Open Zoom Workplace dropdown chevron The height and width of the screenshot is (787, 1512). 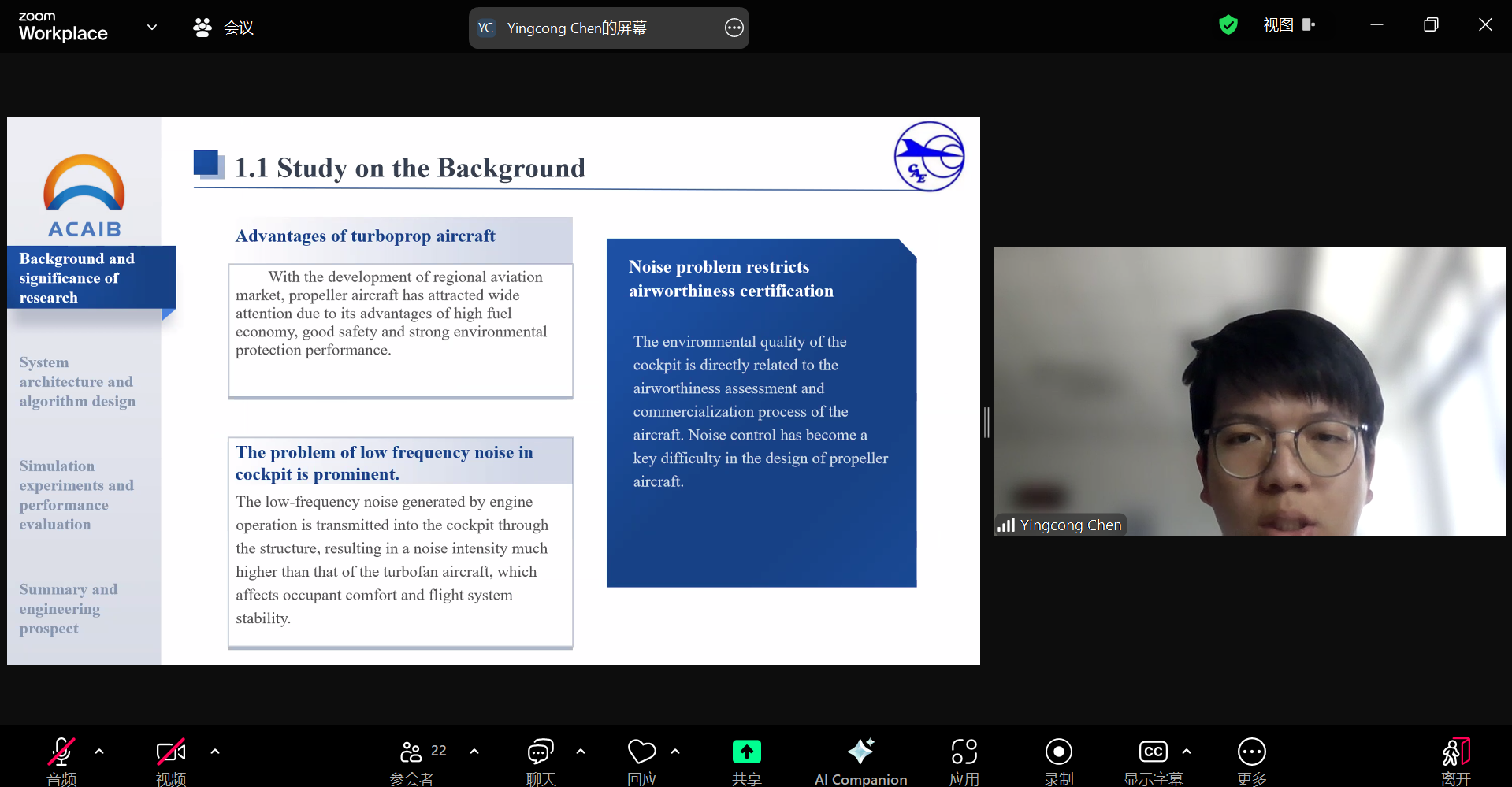(152, 28)
